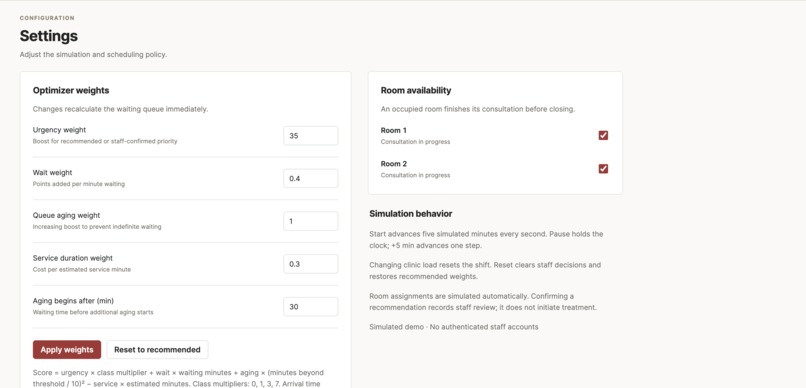Click the Optimizer weights heading
806x388 pixels.
tap(71, 90)
